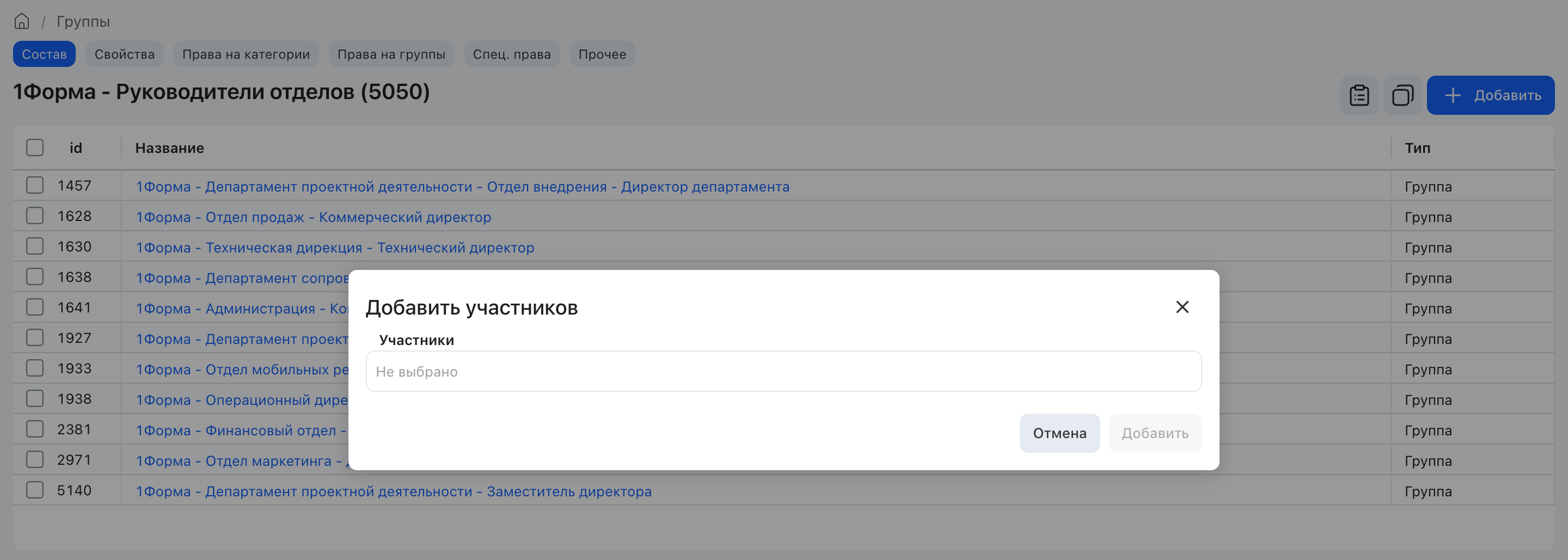Check the row 1938 checkbox

(35, 399)
